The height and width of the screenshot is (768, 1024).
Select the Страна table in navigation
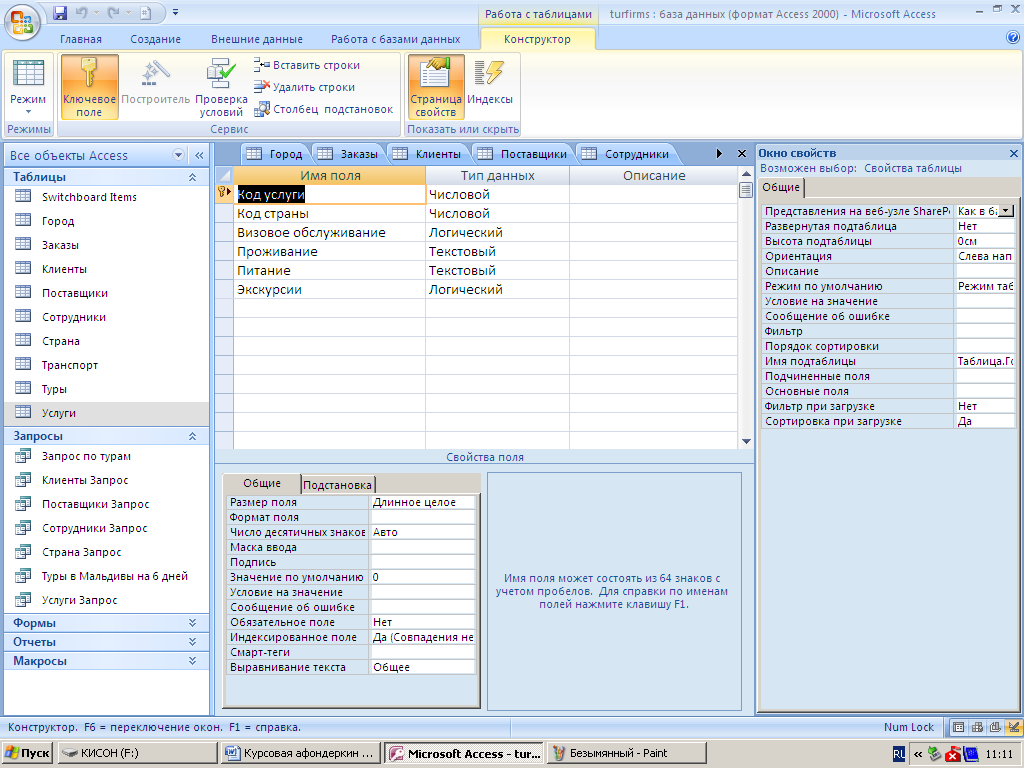106,341
